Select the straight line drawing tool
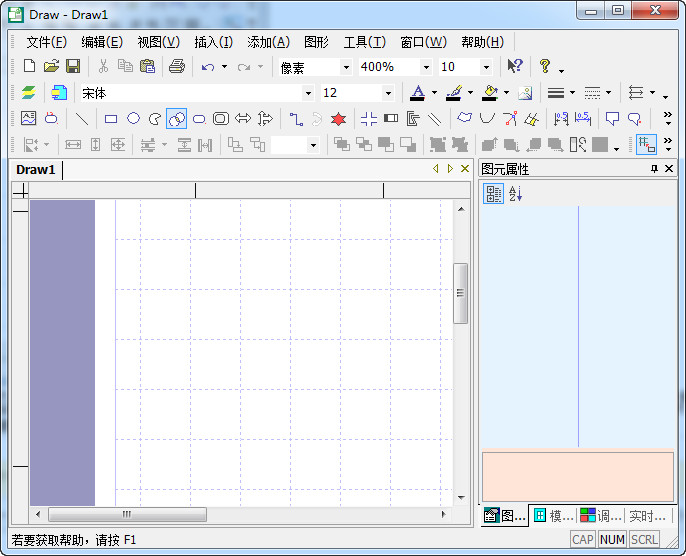686x556 pixels. [x=81, y=119]
